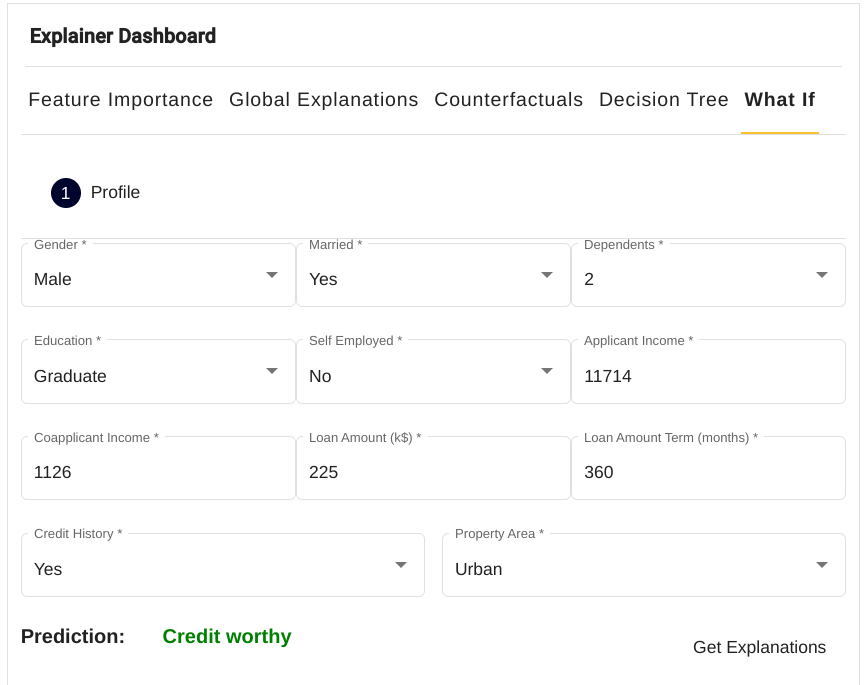
Task: Switch to Global Explanations tab
Action: (x=323, y=100)
